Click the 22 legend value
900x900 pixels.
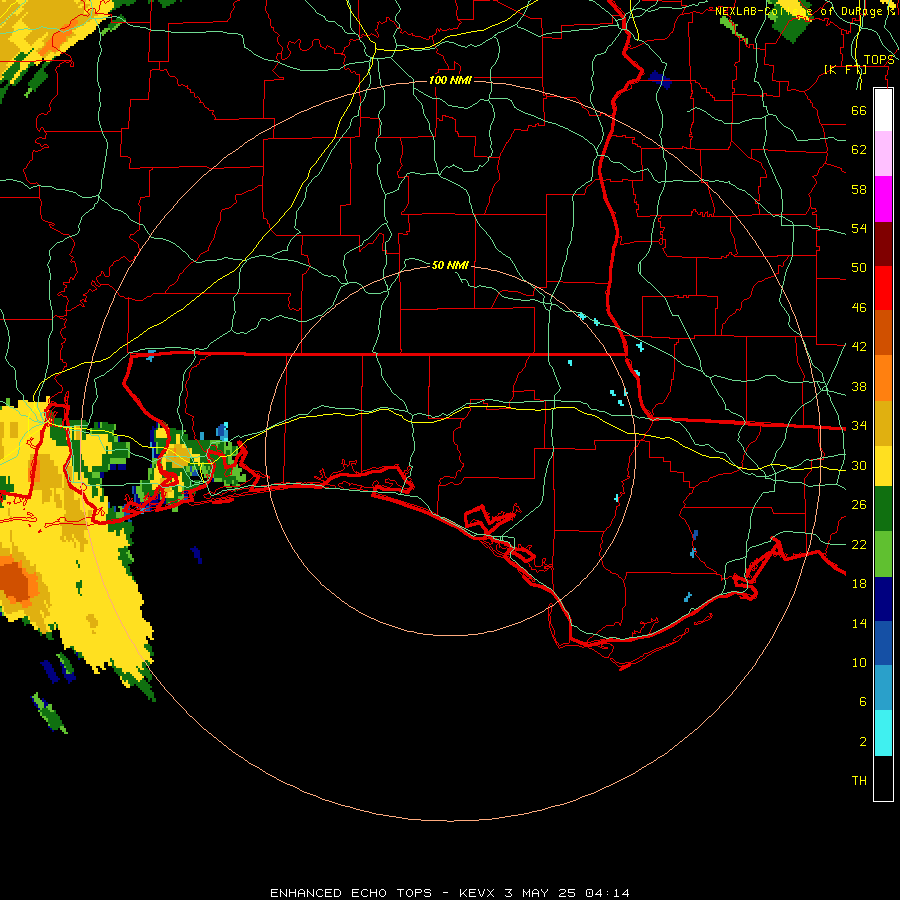(859, 544)
